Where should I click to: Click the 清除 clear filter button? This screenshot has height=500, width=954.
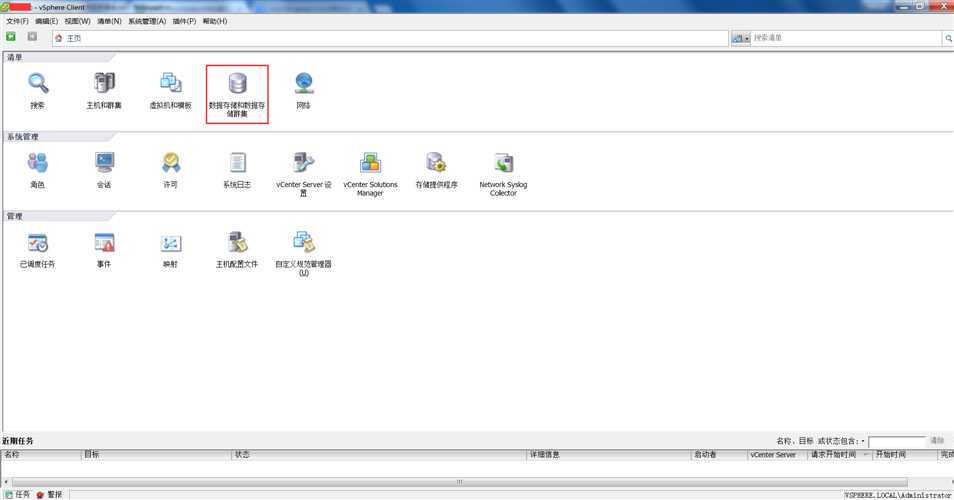pos(938,440)
